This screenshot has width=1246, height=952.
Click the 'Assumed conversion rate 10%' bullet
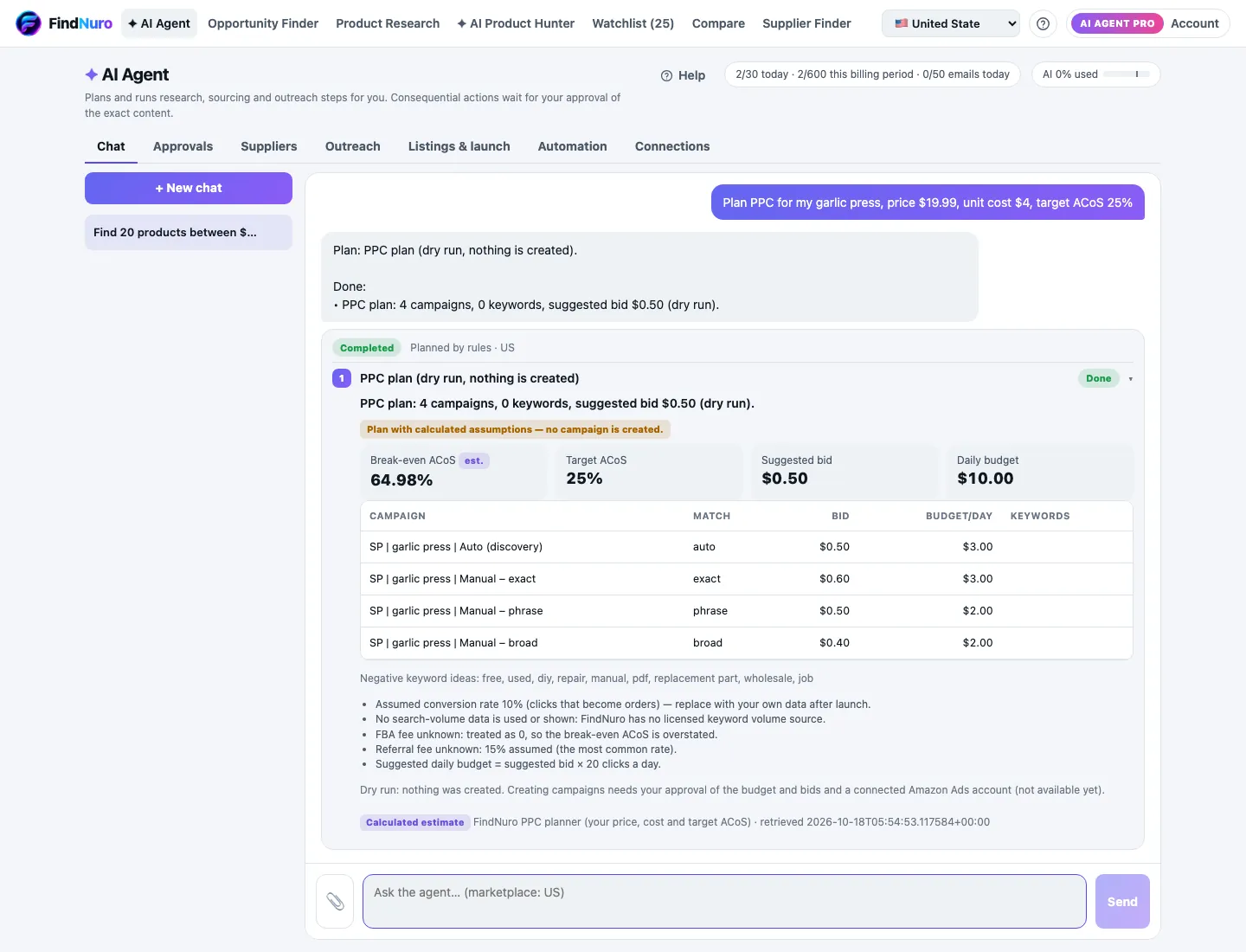click(623, 704)
